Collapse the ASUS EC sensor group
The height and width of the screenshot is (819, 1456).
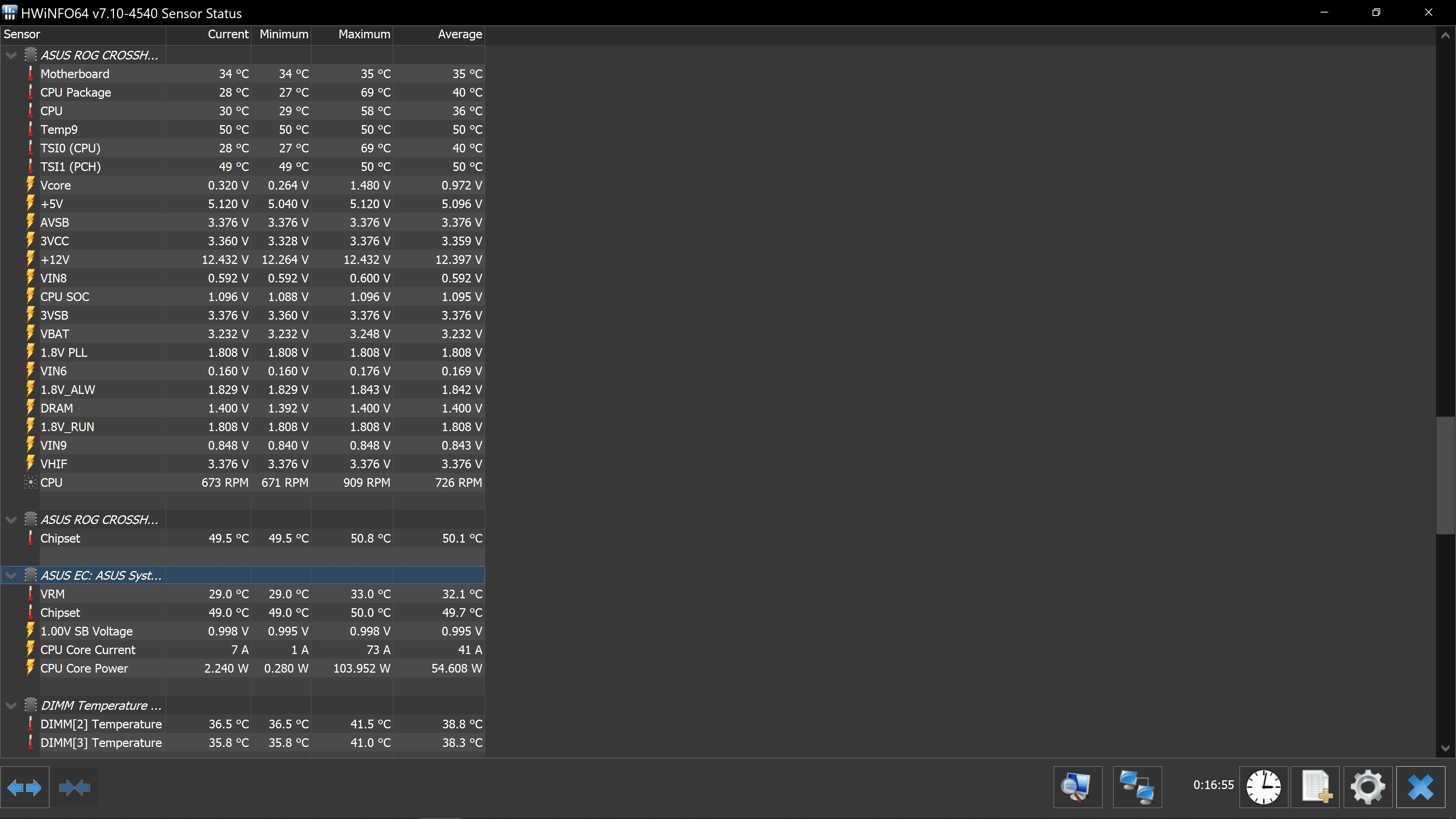click(11, 575)
